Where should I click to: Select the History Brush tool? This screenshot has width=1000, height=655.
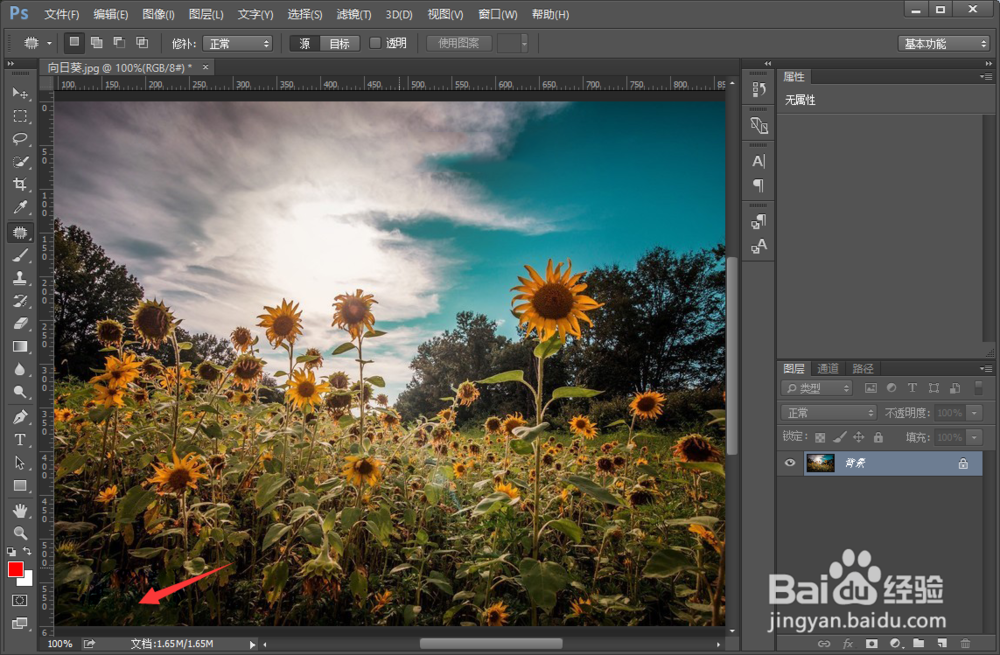[x=20, y=300]
